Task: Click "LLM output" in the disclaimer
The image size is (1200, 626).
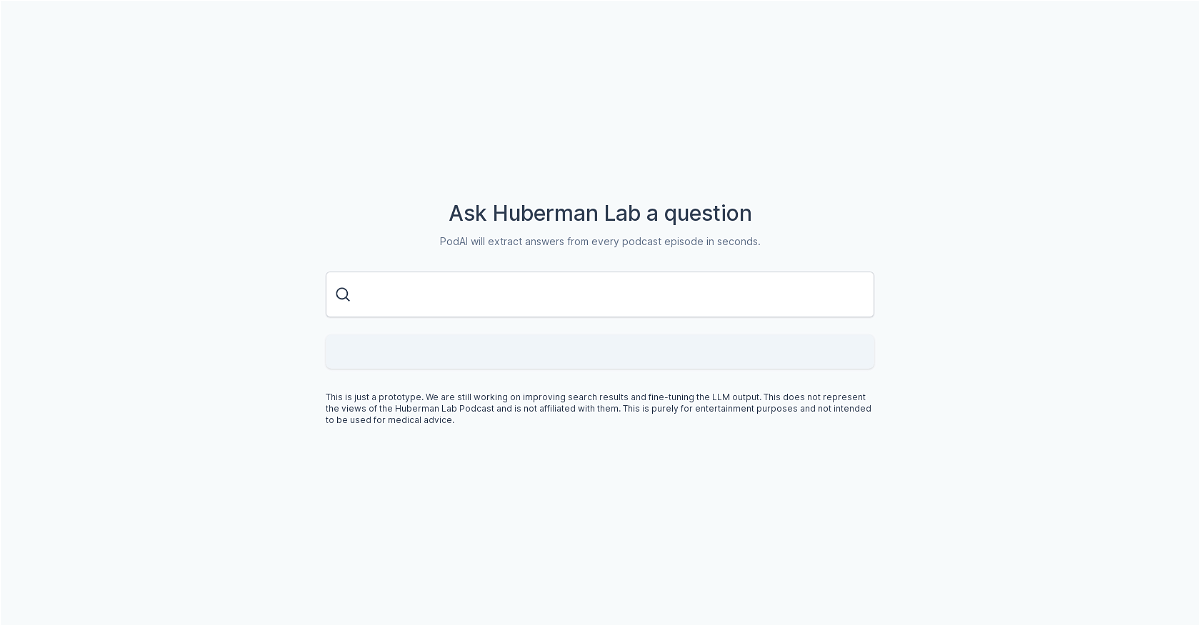Action: coord(736,397)
